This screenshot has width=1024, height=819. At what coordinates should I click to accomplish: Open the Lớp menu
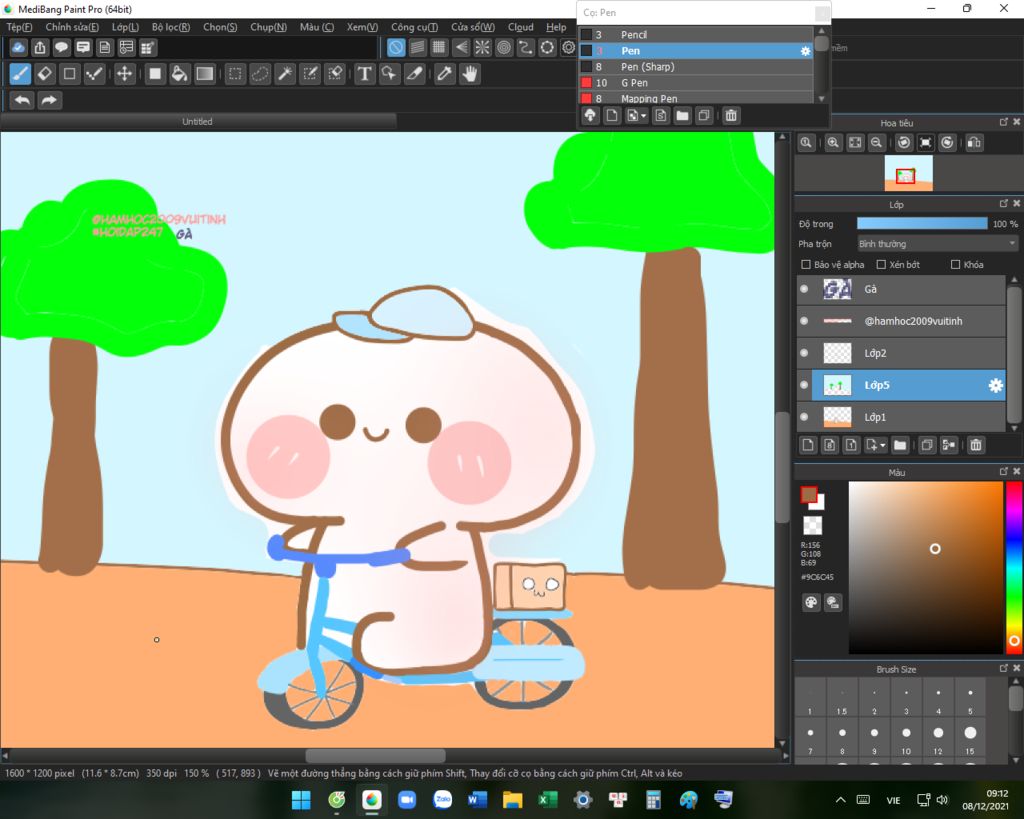coord(125,27)
